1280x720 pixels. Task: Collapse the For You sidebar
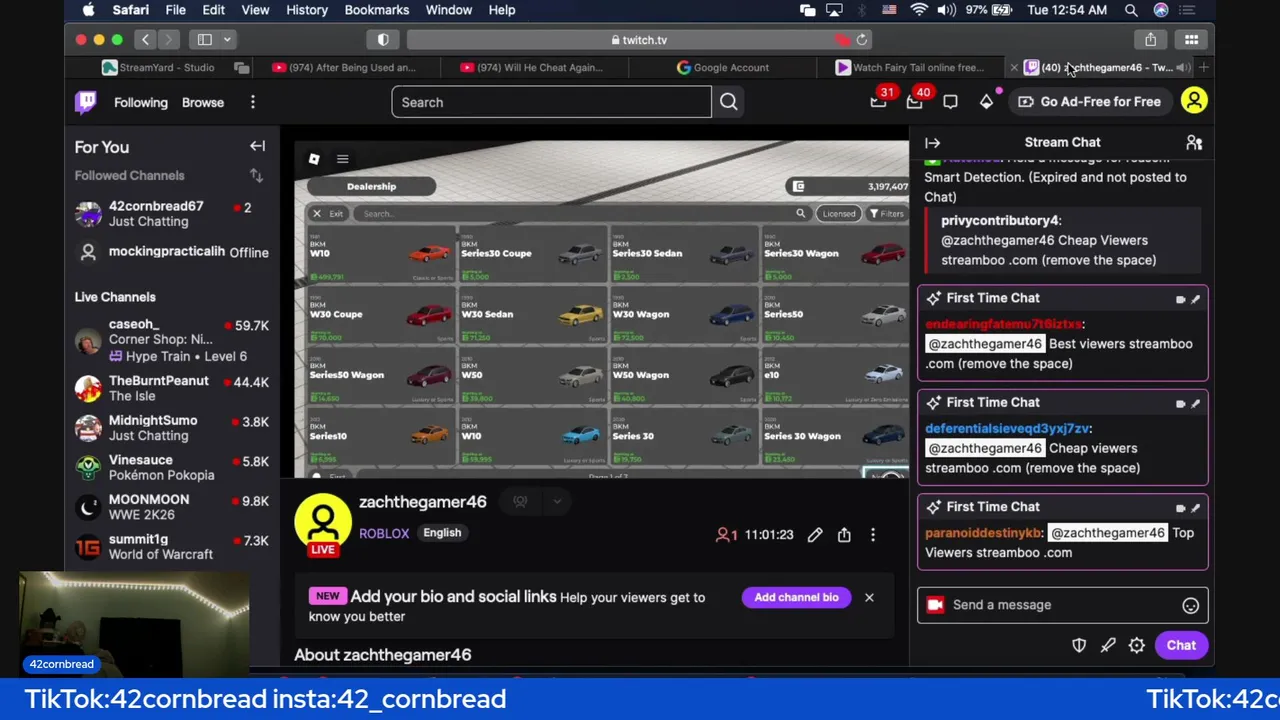(x=257, y=146)
